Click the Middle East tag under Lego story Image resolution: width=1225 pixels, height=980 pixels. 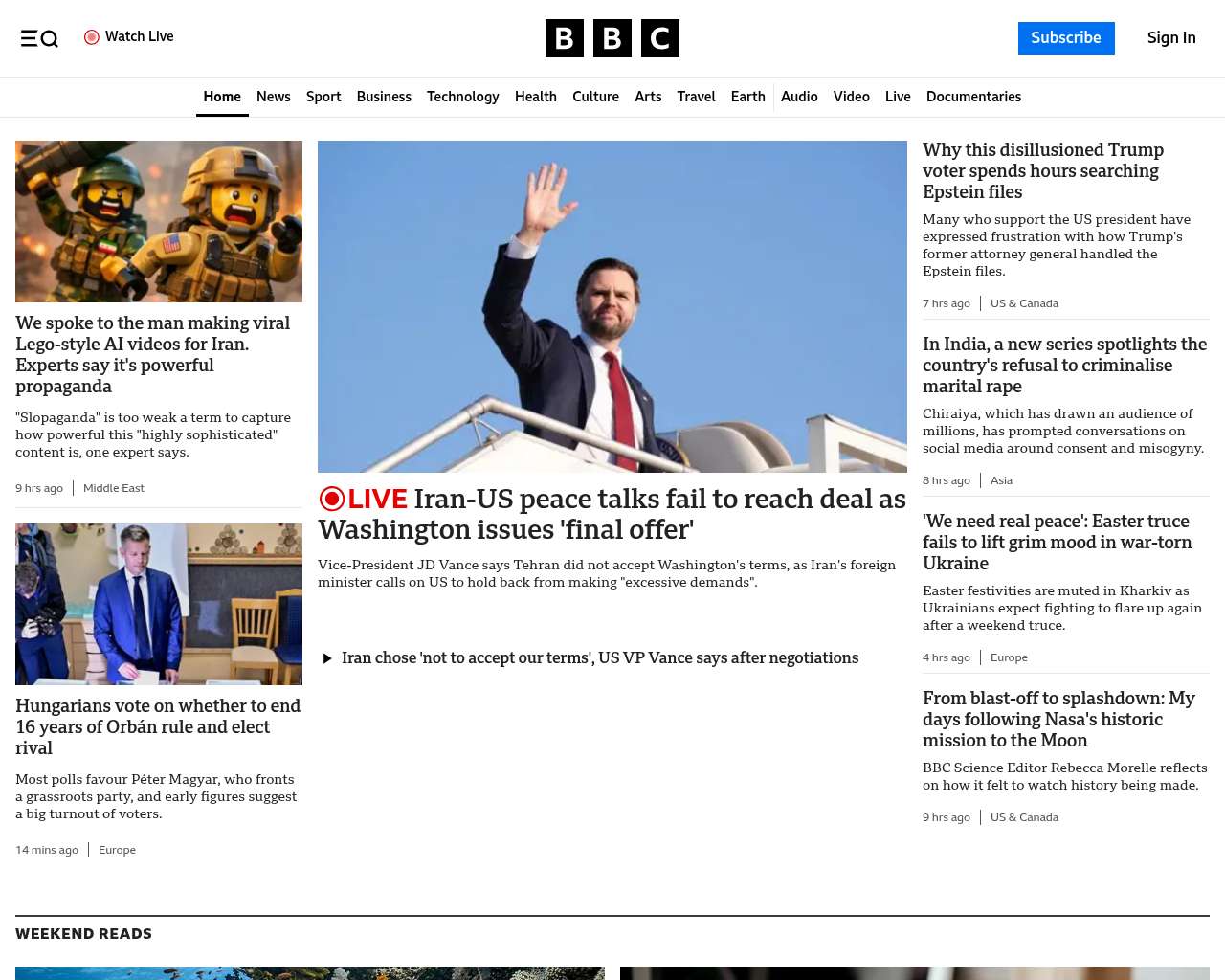pos(114,488)
